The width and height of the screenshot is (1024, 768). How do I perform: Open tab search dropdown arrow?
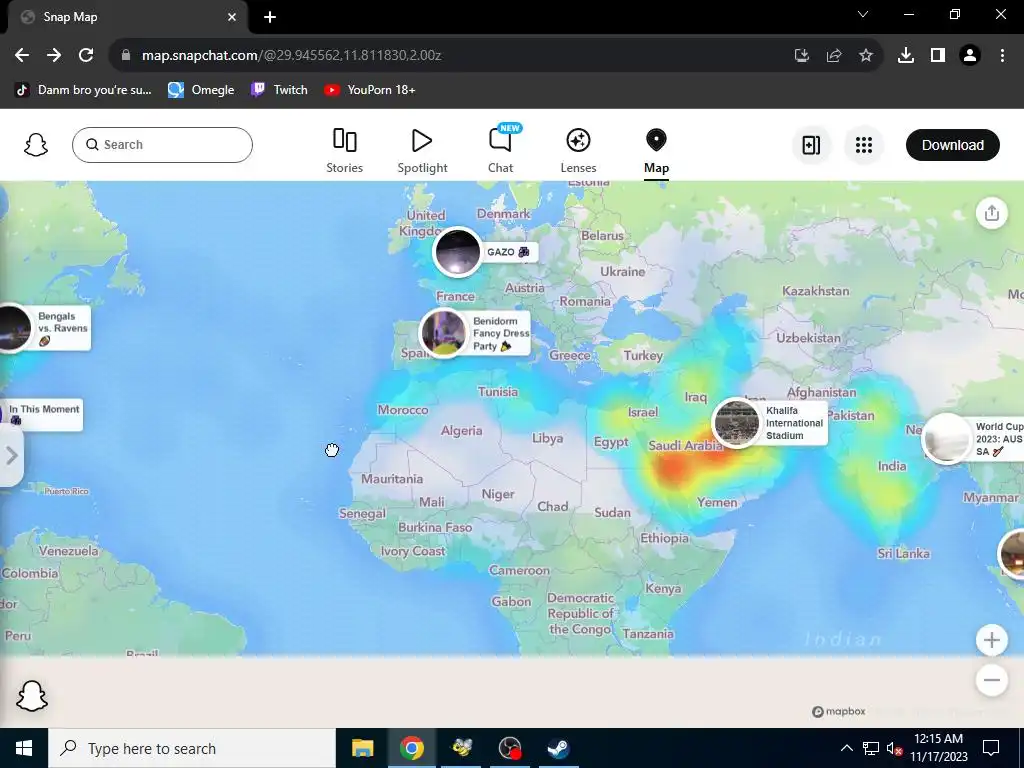click(x=863, y=14)
